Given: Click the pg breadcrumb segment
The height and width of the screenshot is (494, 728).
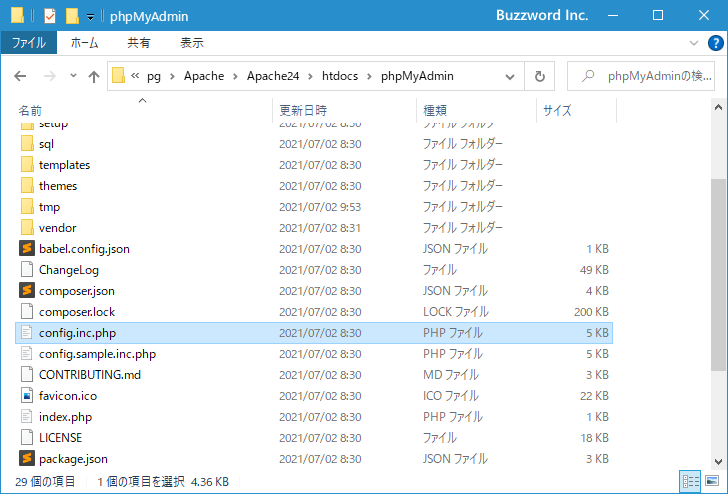Looking at the screenshot, I should click(154, 76).
